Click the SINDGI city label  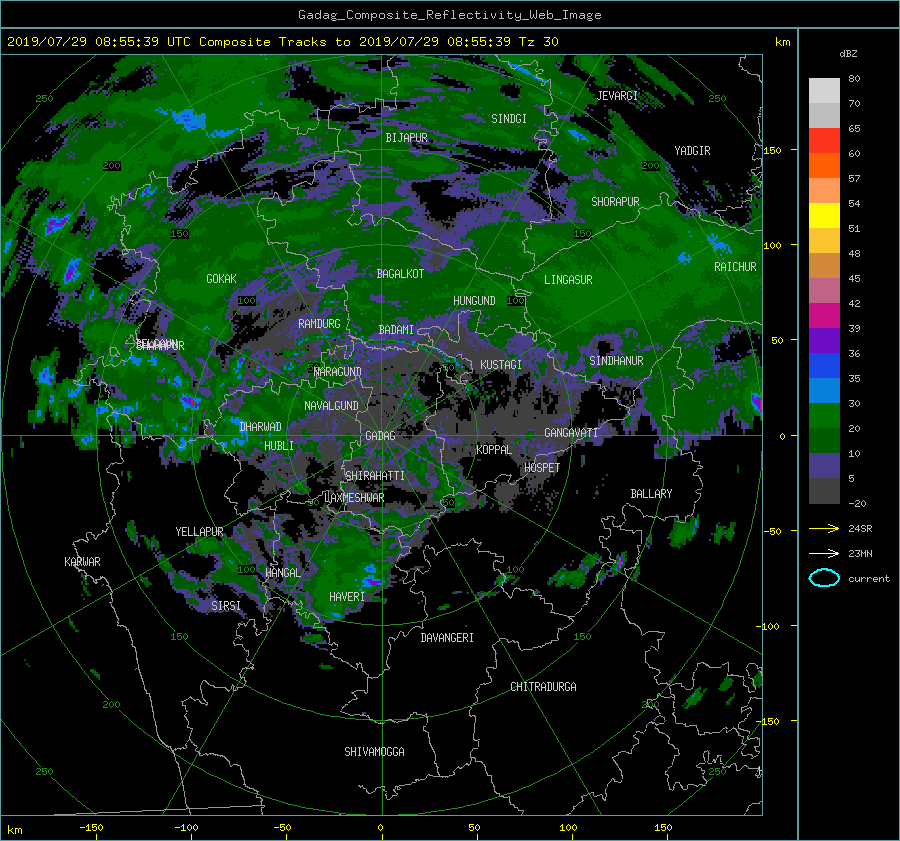(509, 119)
